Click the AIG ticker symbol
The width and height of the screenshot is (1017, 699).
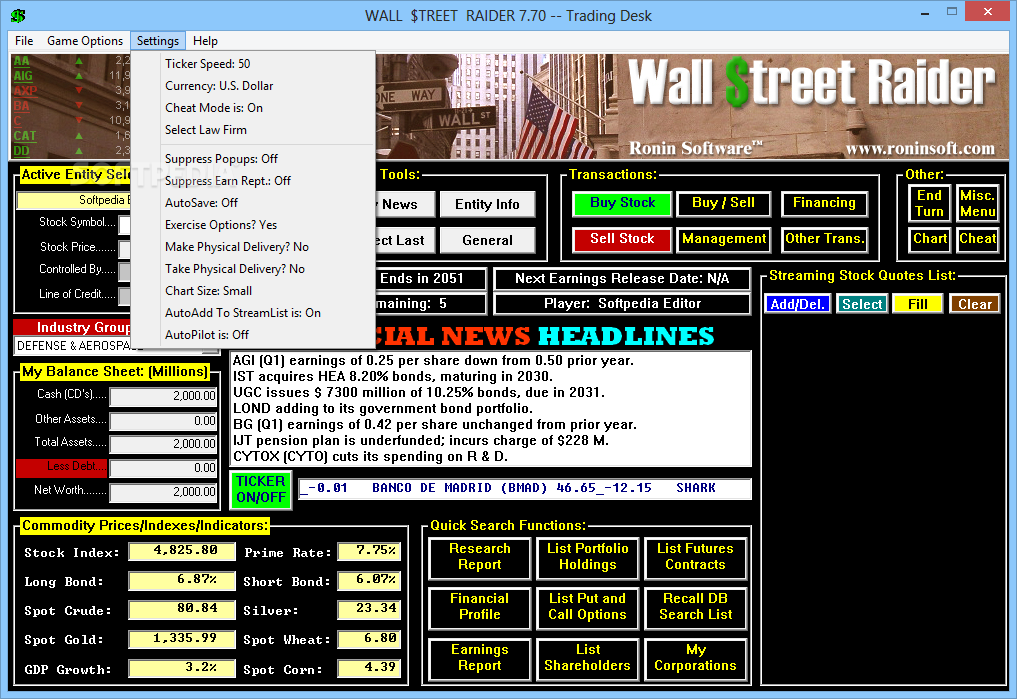click(x=23, y=76)
